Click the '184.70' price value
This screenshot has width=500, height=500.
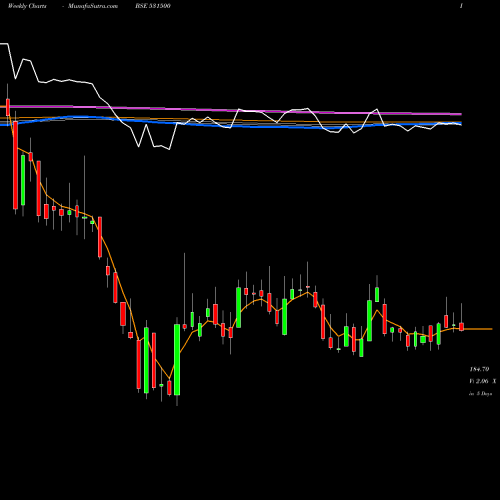[479, 369]
